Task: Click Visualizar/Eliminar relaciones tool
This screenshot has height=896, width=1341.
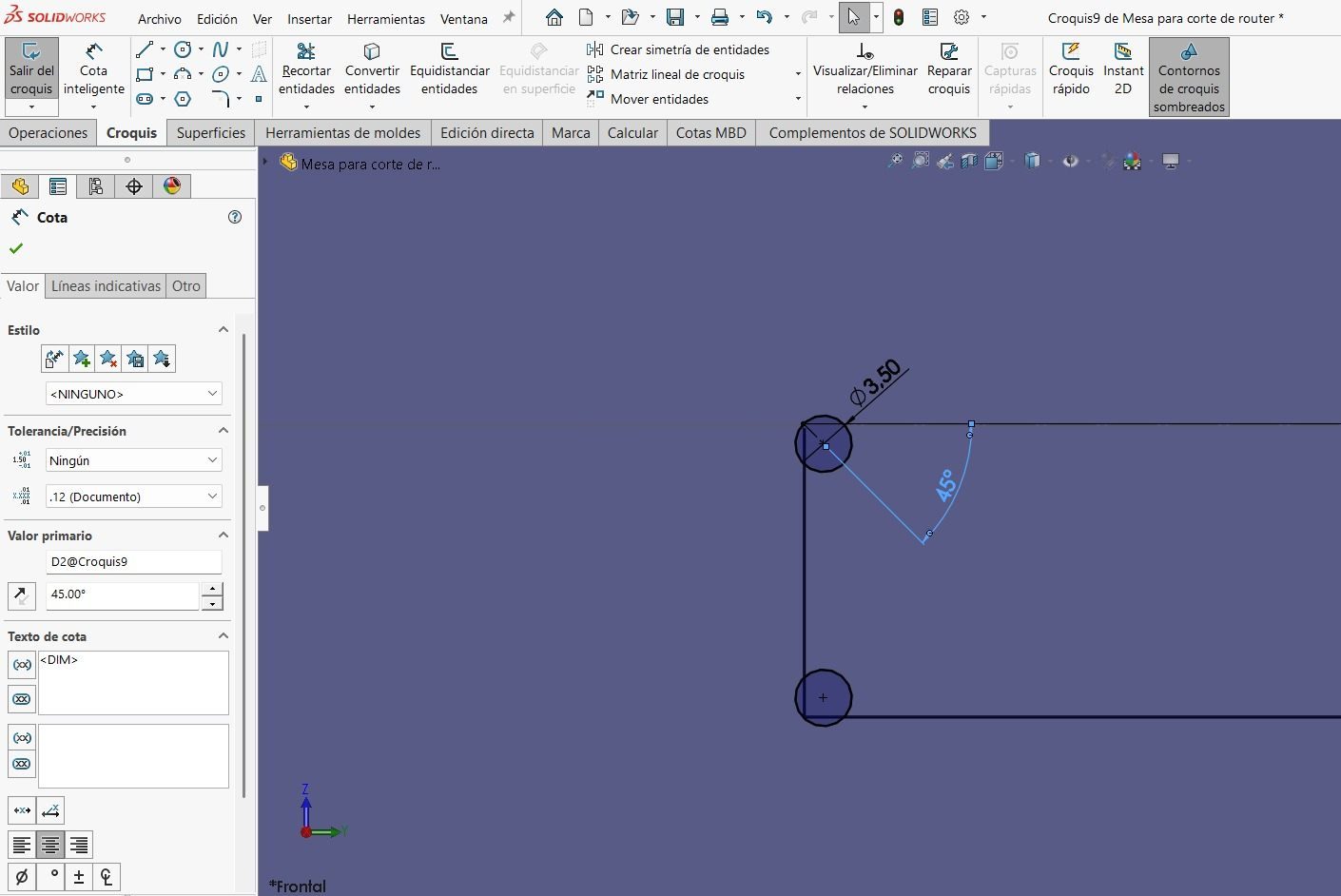Action: point(865,68)
